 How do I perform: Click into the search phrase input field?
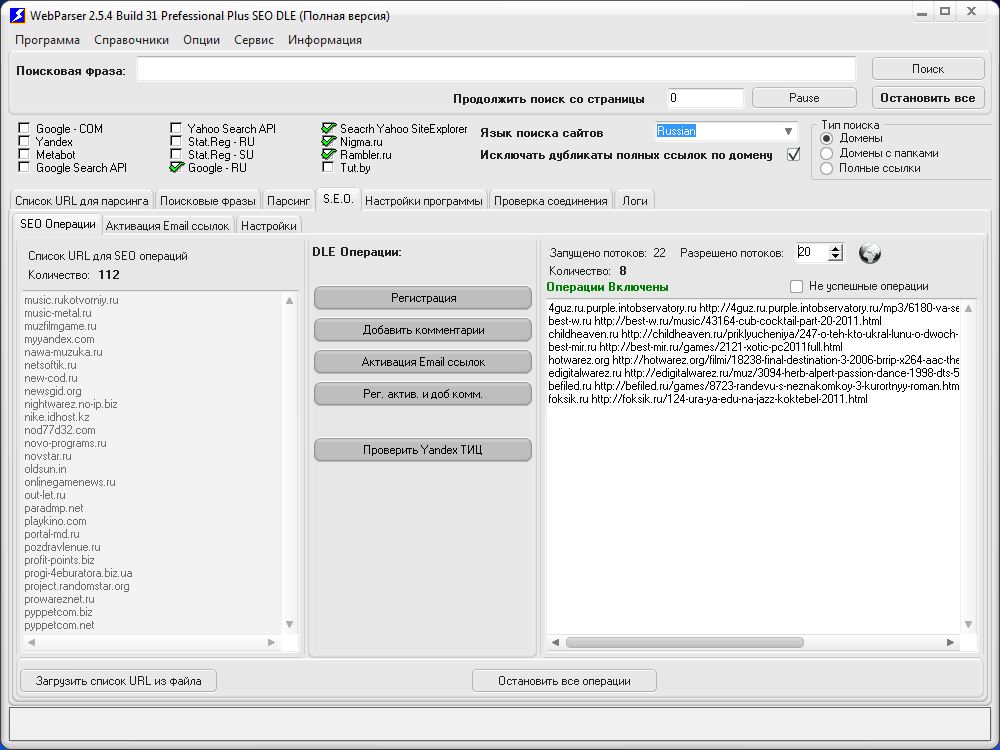(x=496, y=70)
